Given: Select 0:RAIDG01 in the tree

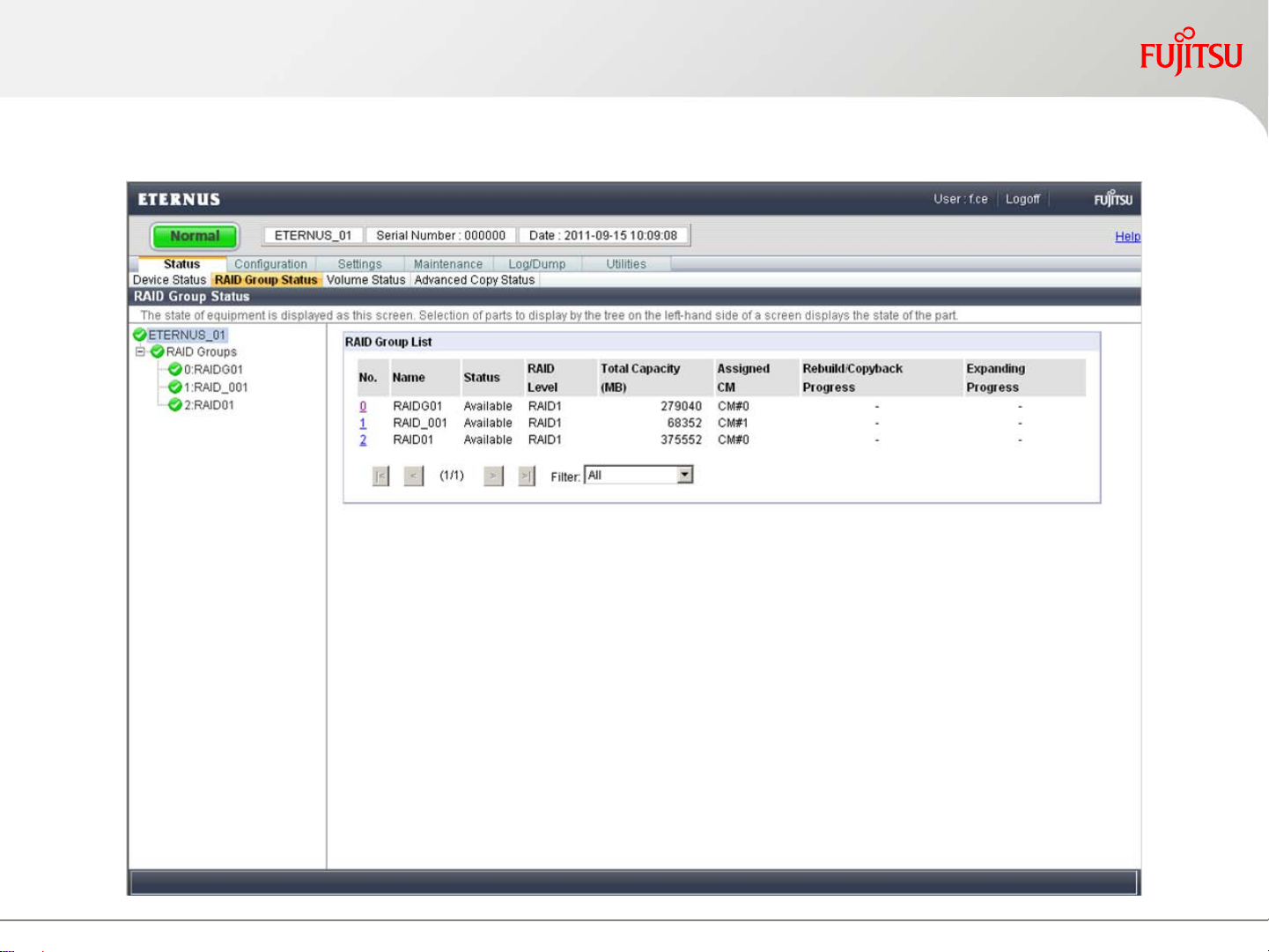Looking at the screenshot, I should tap(213, 369).
